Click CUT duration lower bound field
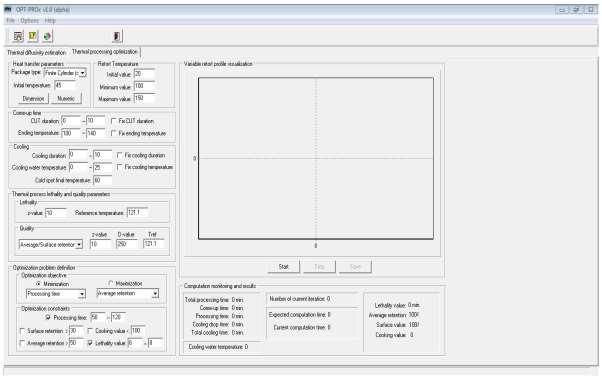The width and height of the screenshot is (602, 380). pos(71,121)
